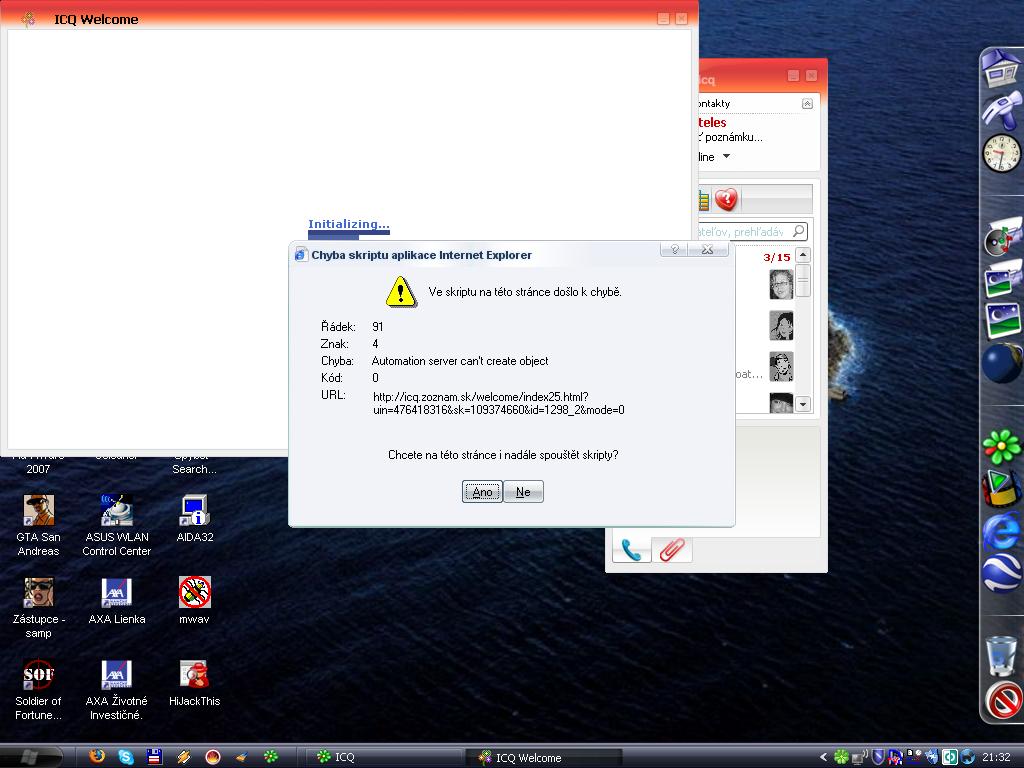Click the phone call tab in ICQ
Screen dimensions: 1024x768
click(x=631, y=549)
